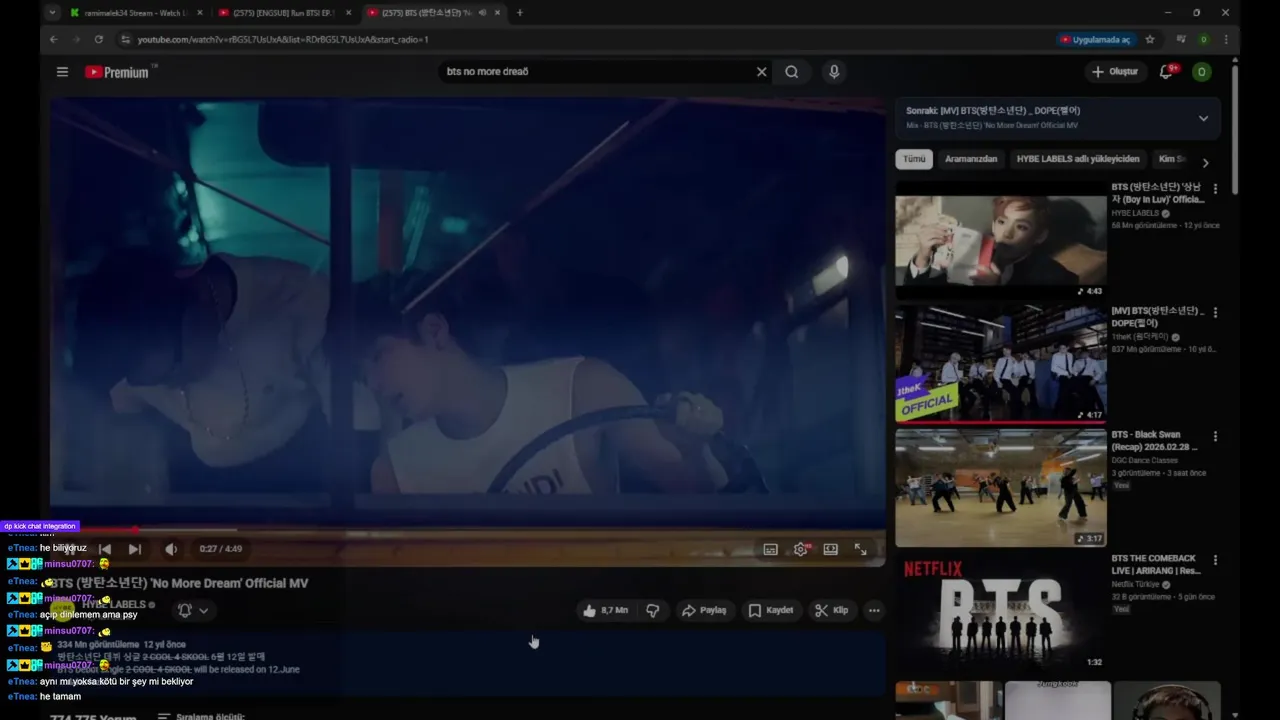1280x720 pixels.
Task: Expand the Sonraki playlist panel chevron
Action: pyautogui.click(x=1203, y=118)
